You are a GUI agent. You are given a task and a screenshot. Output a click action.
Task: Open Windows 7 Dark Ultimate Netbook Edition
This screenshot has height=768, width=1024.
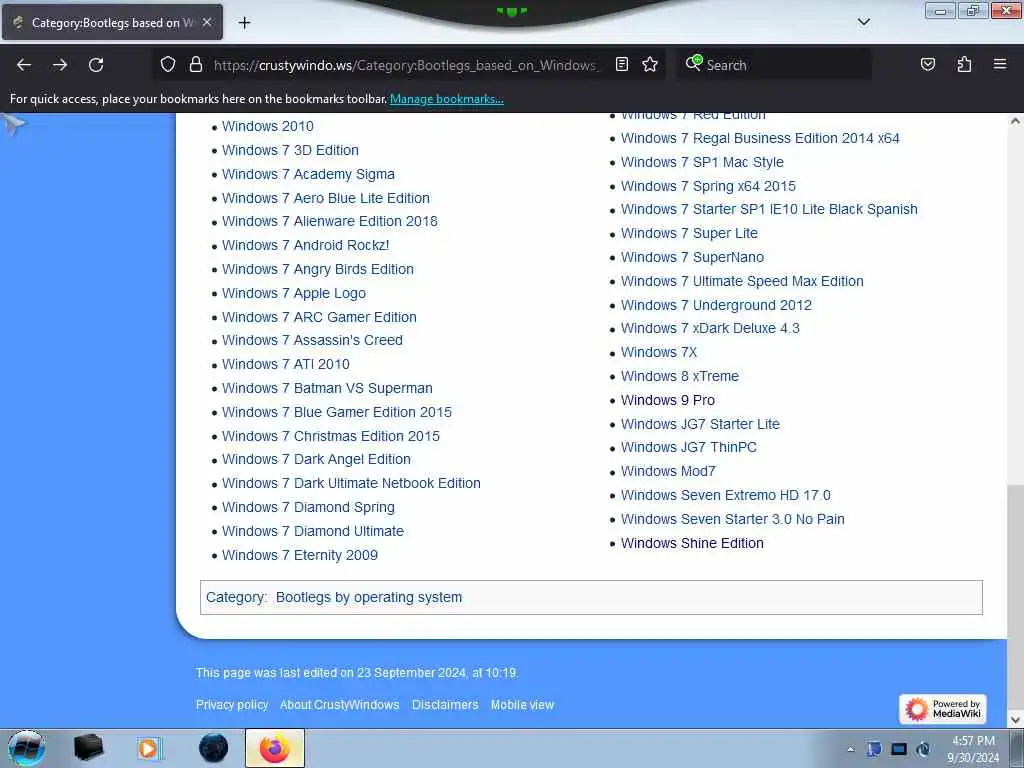(351, 483)
